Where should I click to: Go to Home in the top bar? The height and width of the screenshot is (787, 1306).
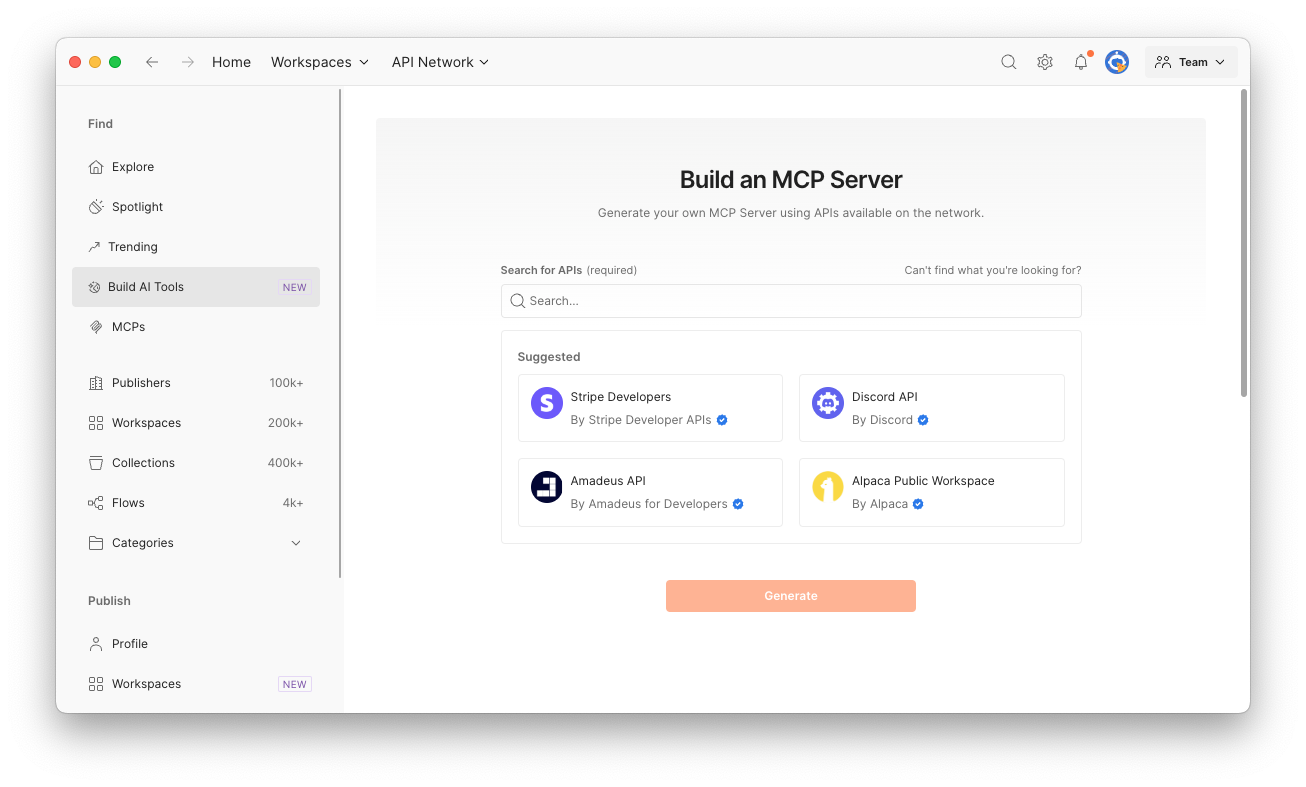231,62
